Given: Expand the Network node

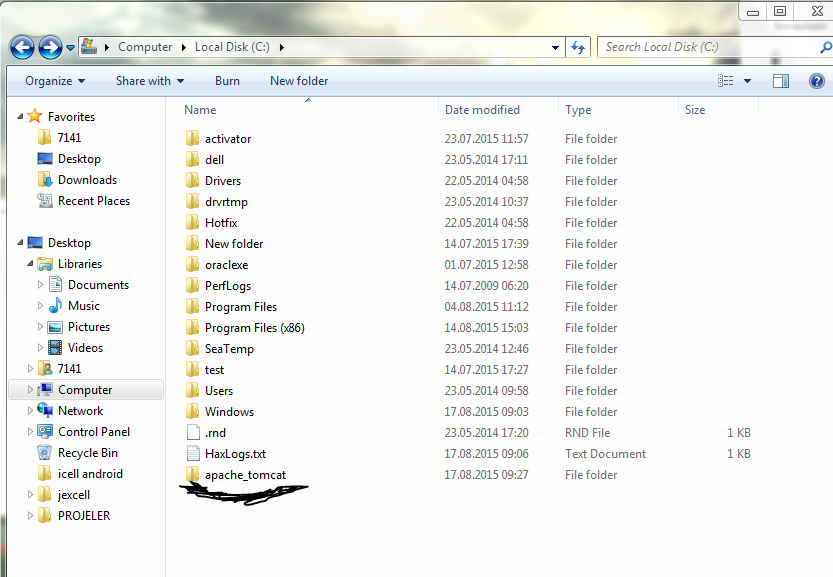Looking at the screenshot, I should click(30, 411).
